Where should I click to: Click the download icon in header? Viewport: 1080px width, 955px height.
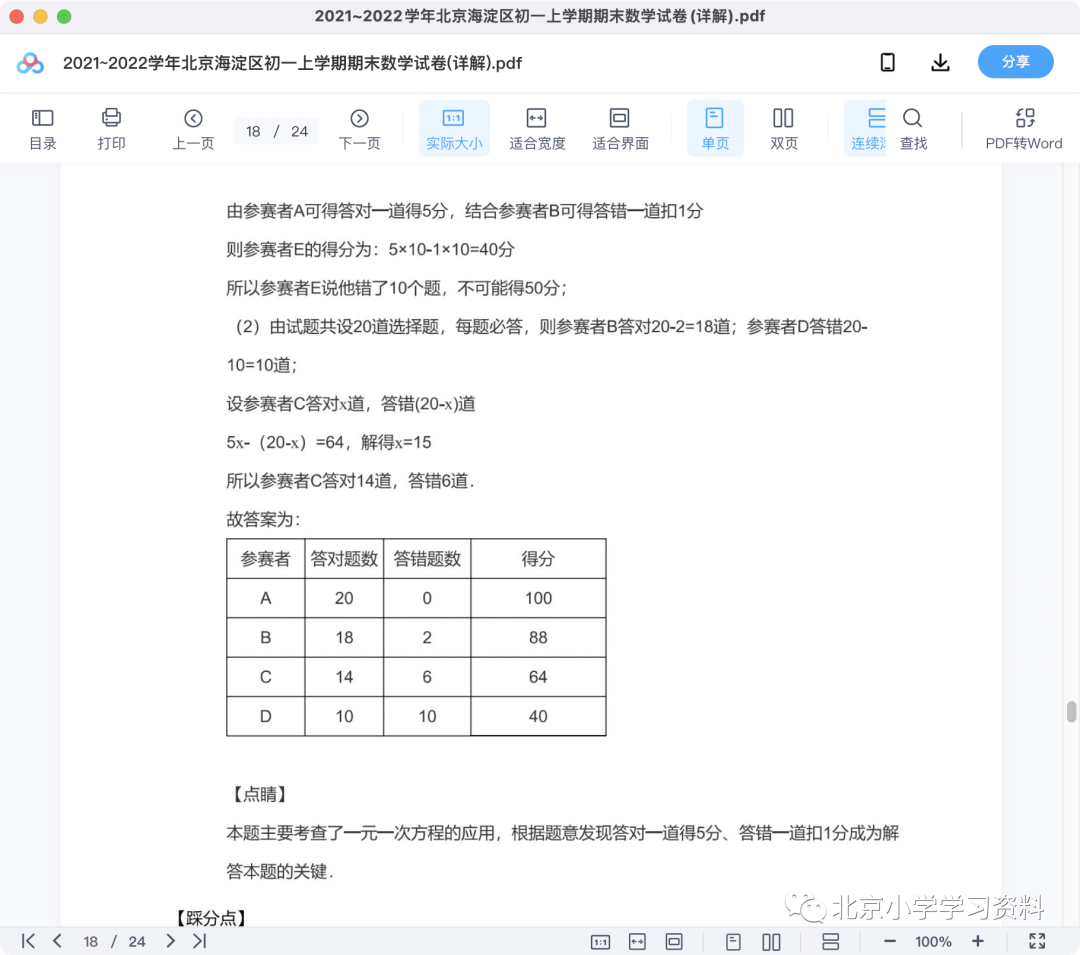940,63
